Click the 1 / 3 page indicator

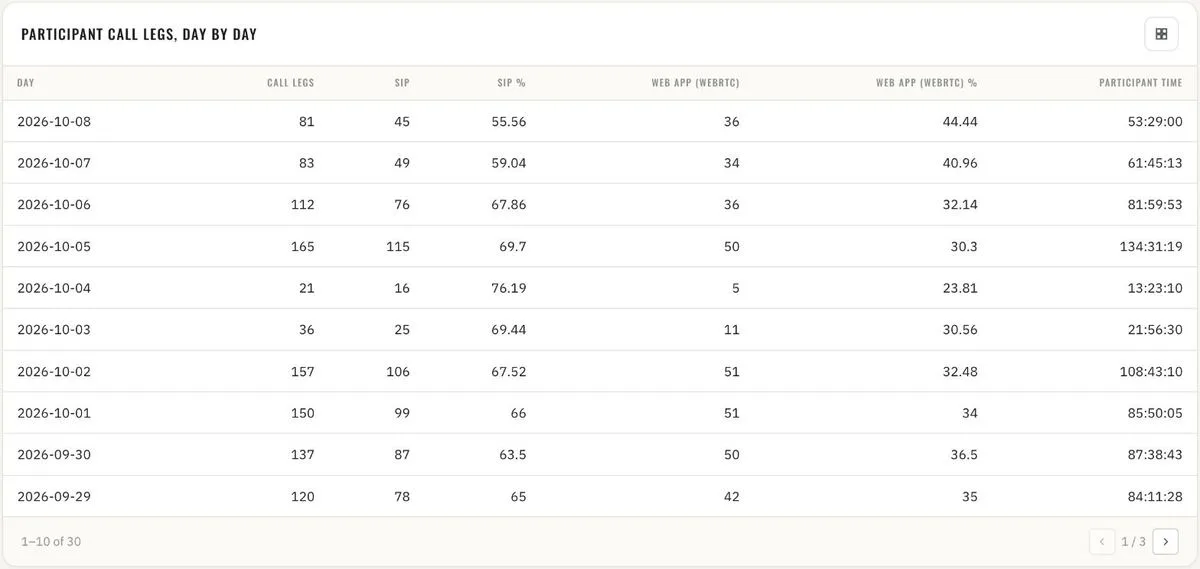tap(1133, 542)
